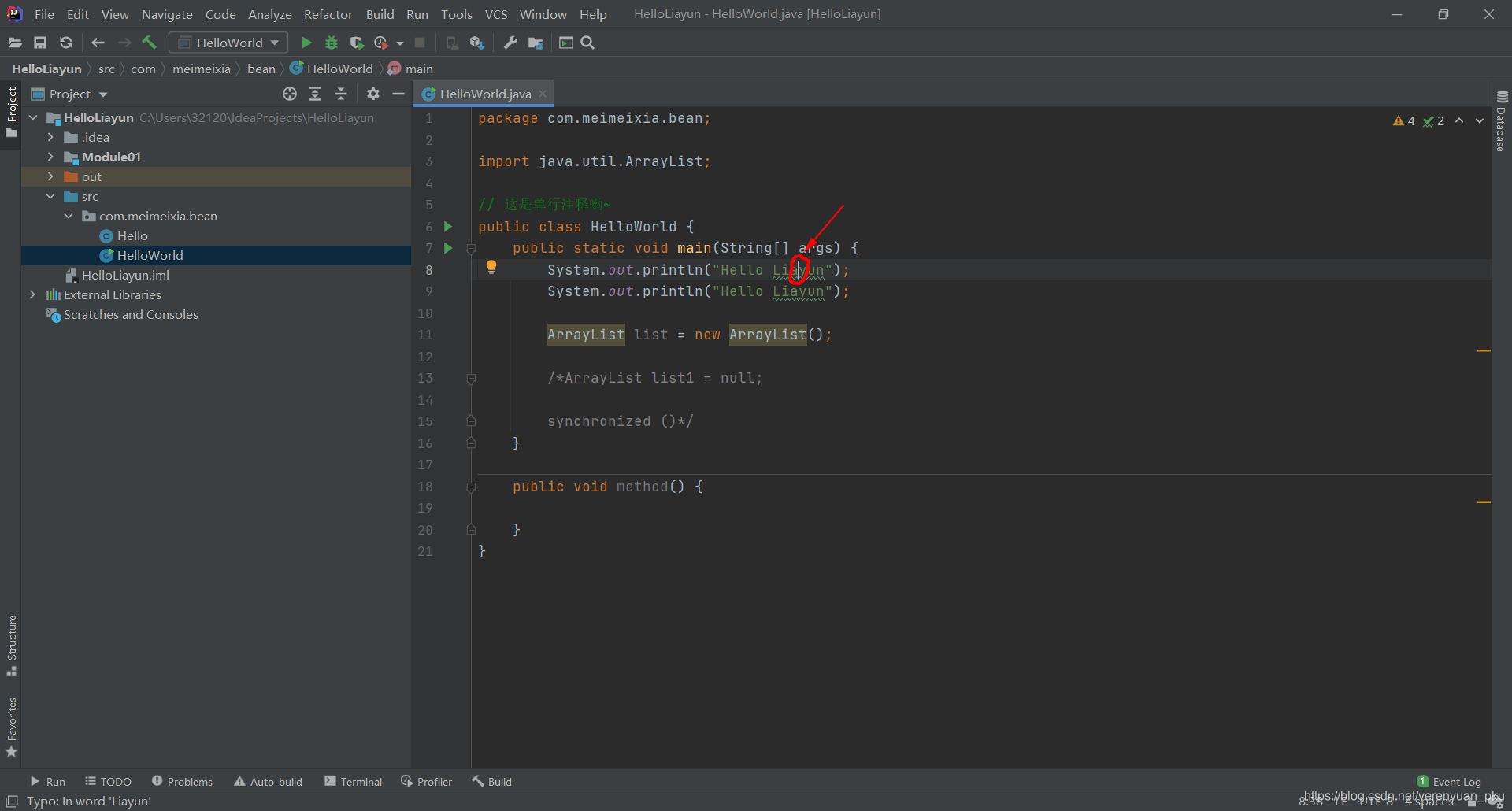Expand the out folder node

(50, 176)
